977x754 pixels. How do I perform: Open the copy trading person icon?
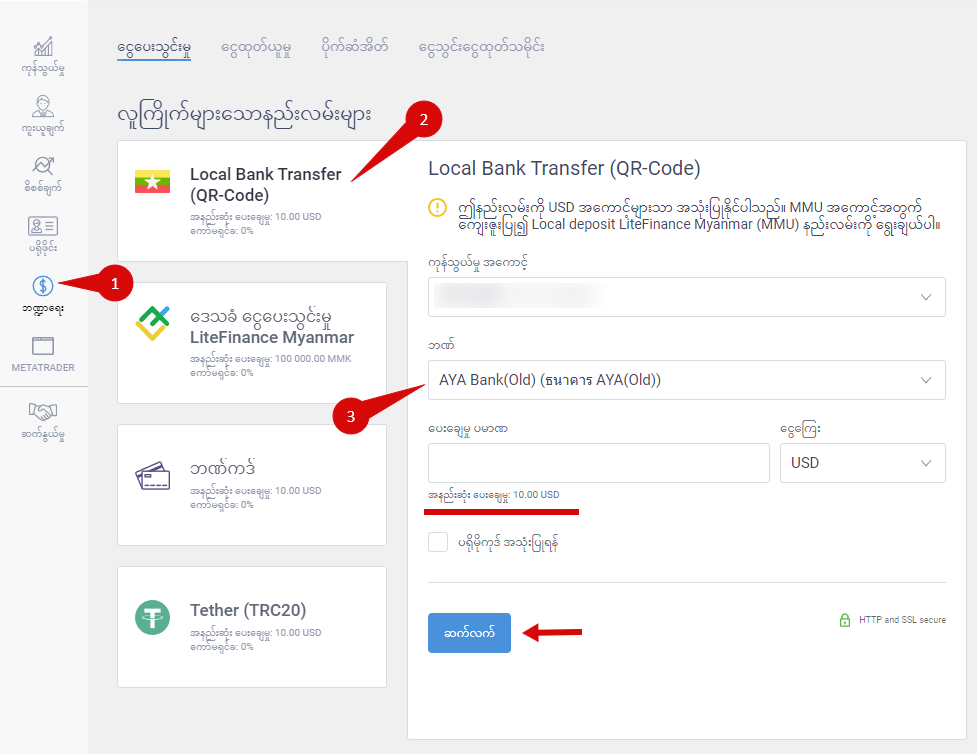(x=43, y=107)
